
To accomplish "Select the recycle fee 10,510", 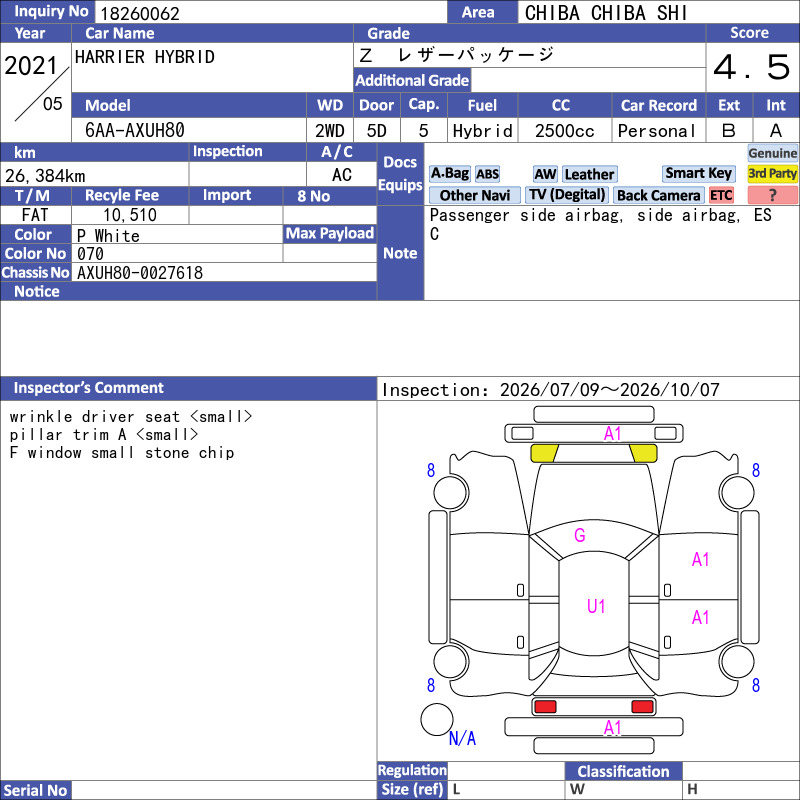I will (130, 215).
